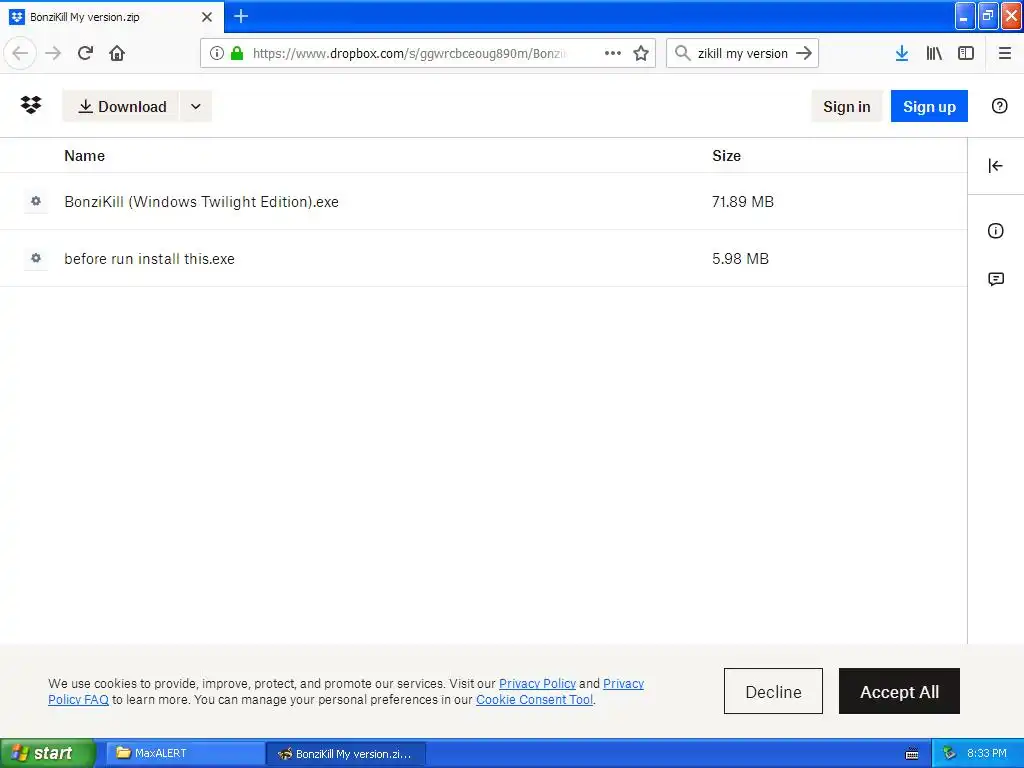Click the Dropbox logo icon
Viewport: 1024px width, 768px height.
click(31, 105)
